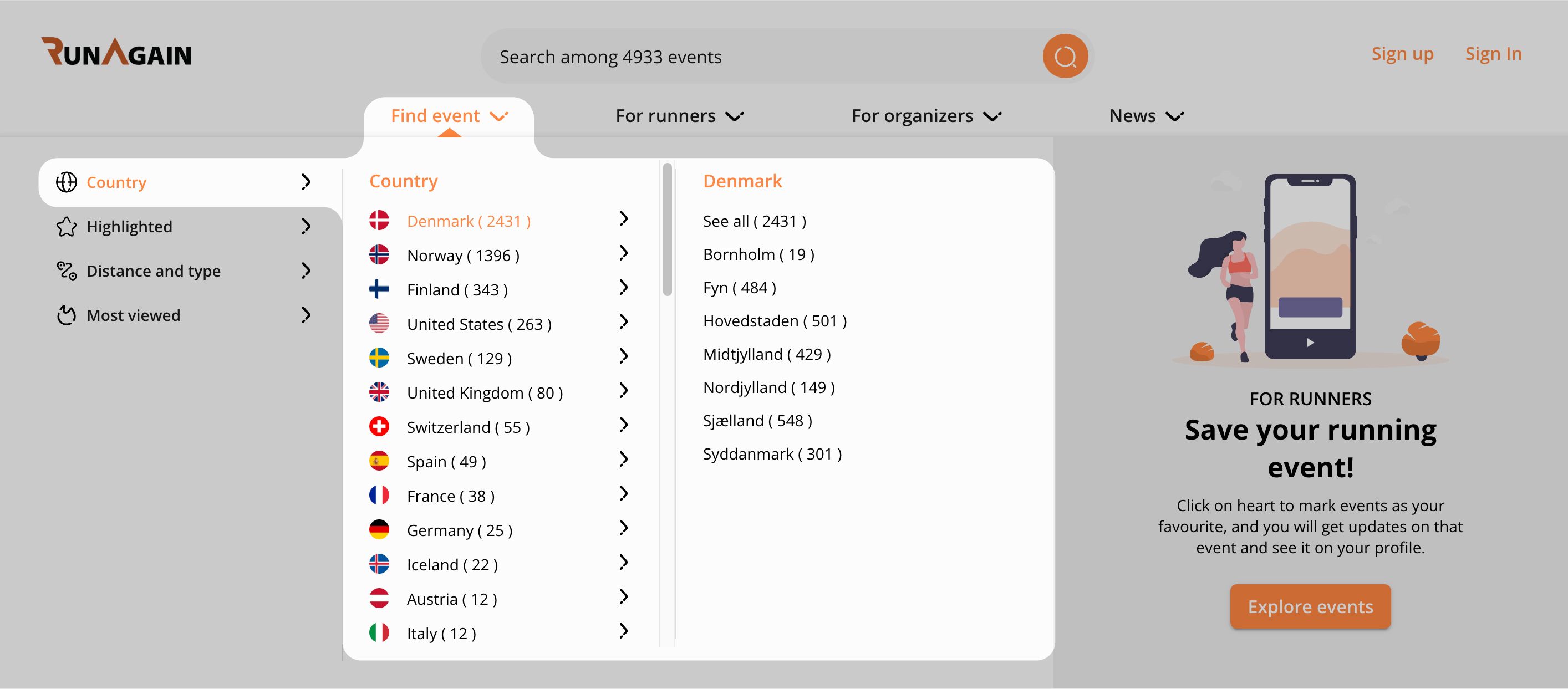Click the Sweden flag icon

379,358
